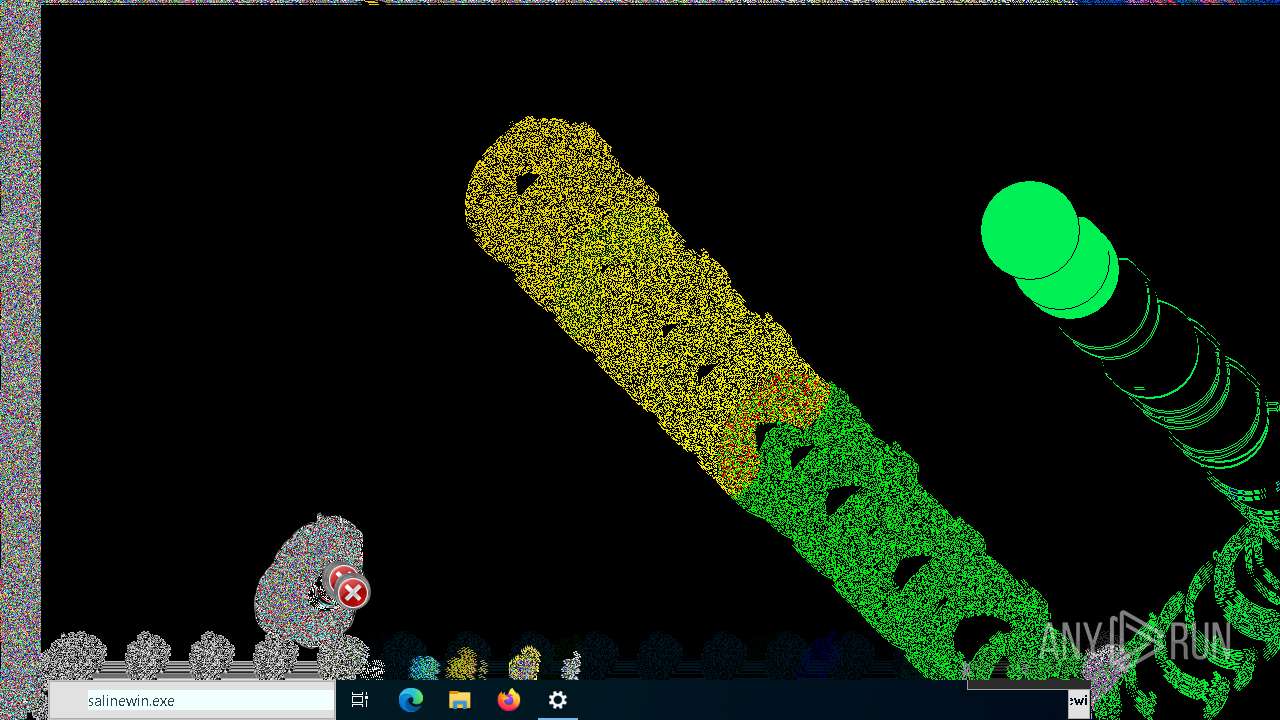The image size is (1280, 720).
Task: Launch Firefox from the taskbar
Action: point(508,700)
